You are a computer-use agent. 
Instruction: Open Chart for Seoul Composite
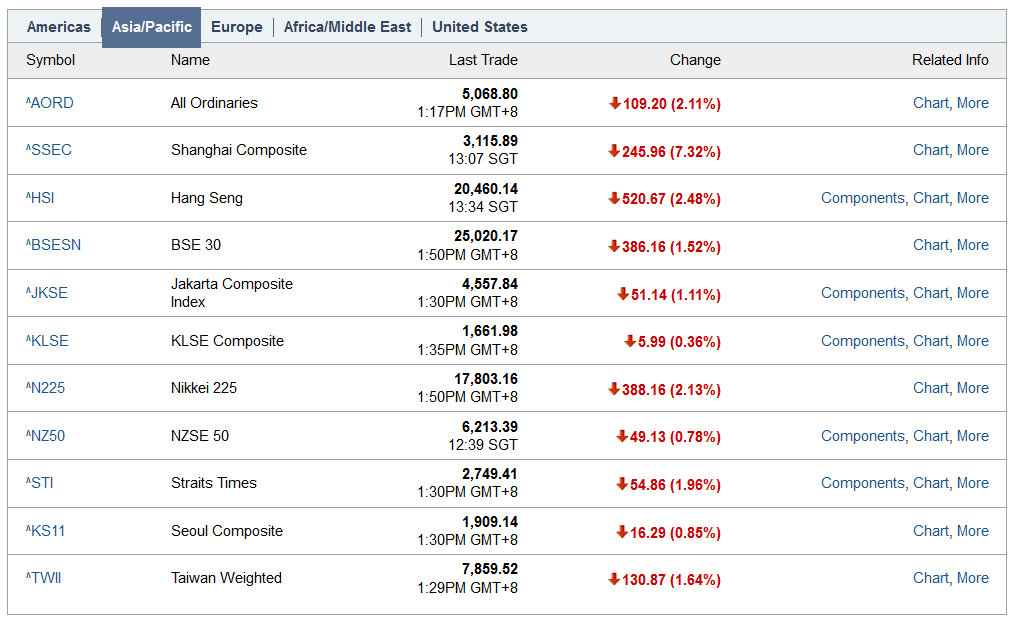(930, 531)
